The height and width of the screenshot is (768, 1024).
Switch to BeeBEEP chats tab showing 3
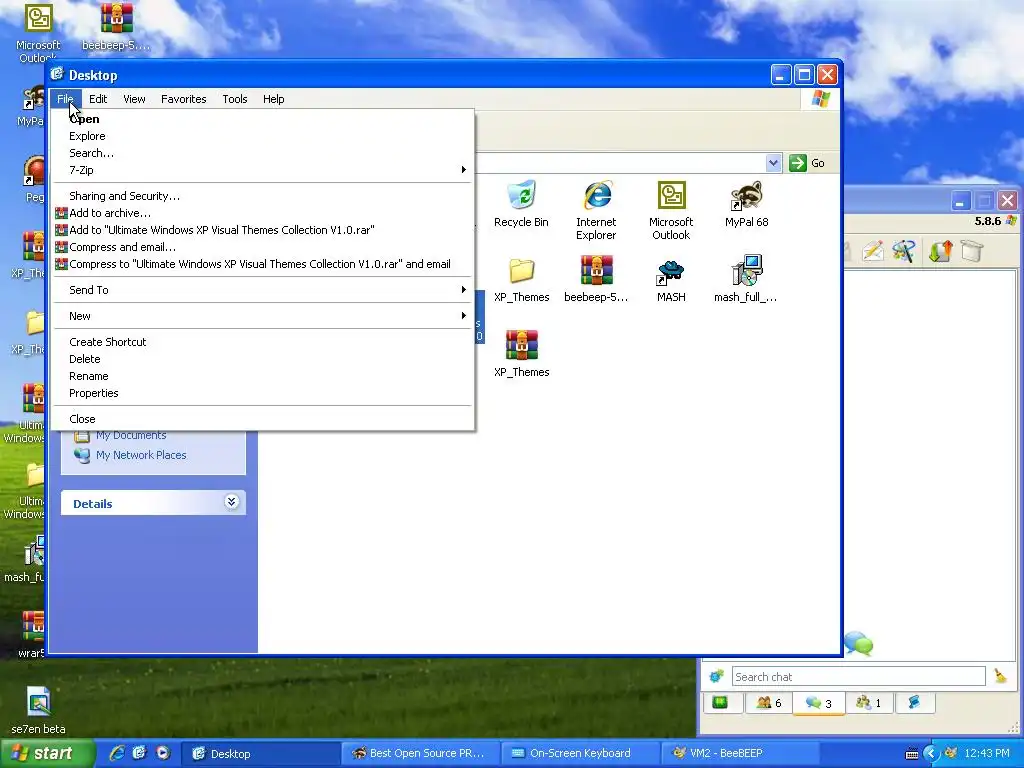click(818, 703)
